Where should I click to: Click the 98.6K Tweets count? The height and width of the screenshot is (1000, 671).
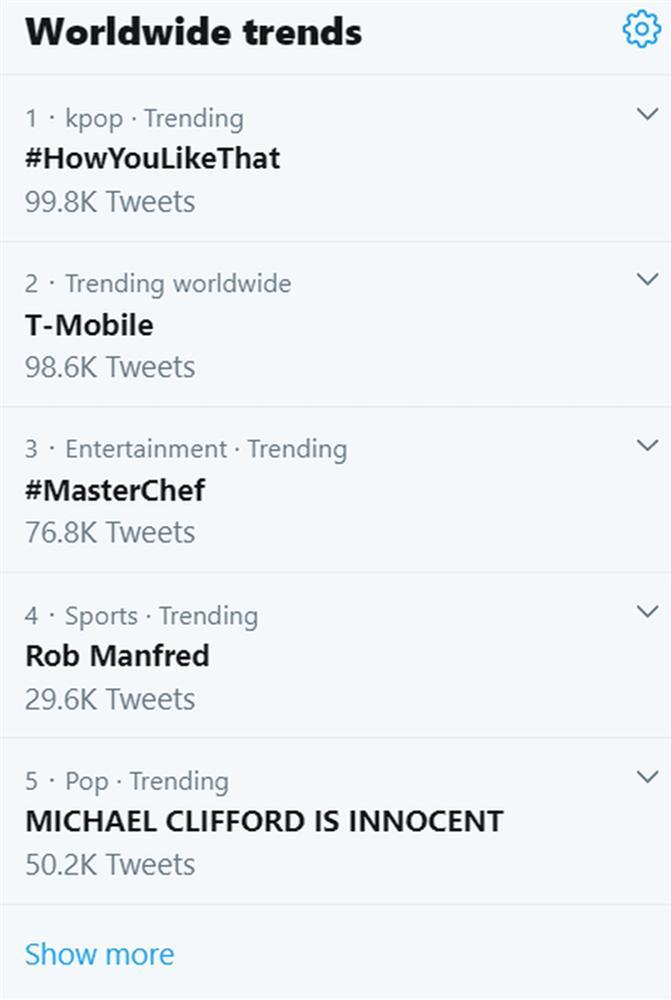(x=110, y=367)
